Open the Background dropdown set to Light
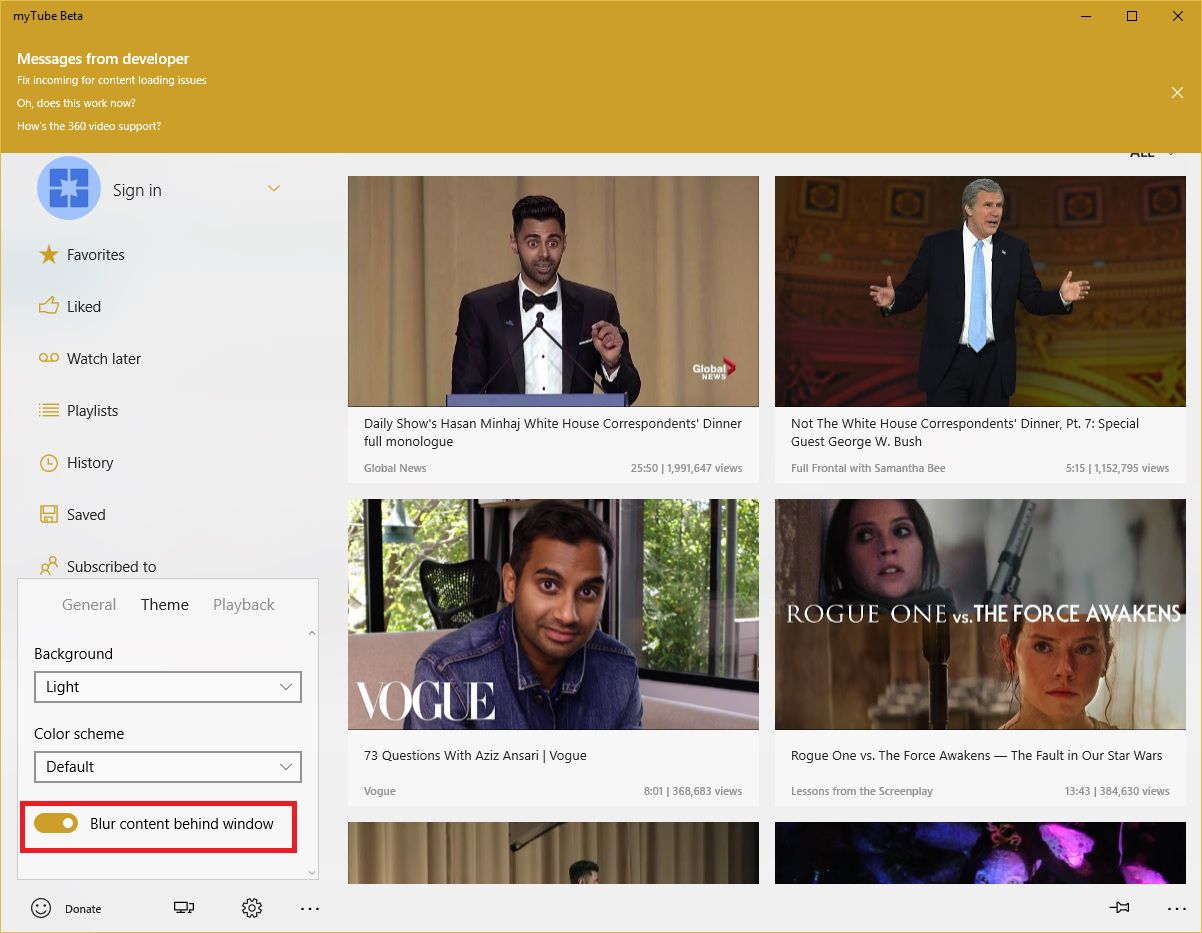Viewport: 1202px width, 933px height. pos(168,687)
